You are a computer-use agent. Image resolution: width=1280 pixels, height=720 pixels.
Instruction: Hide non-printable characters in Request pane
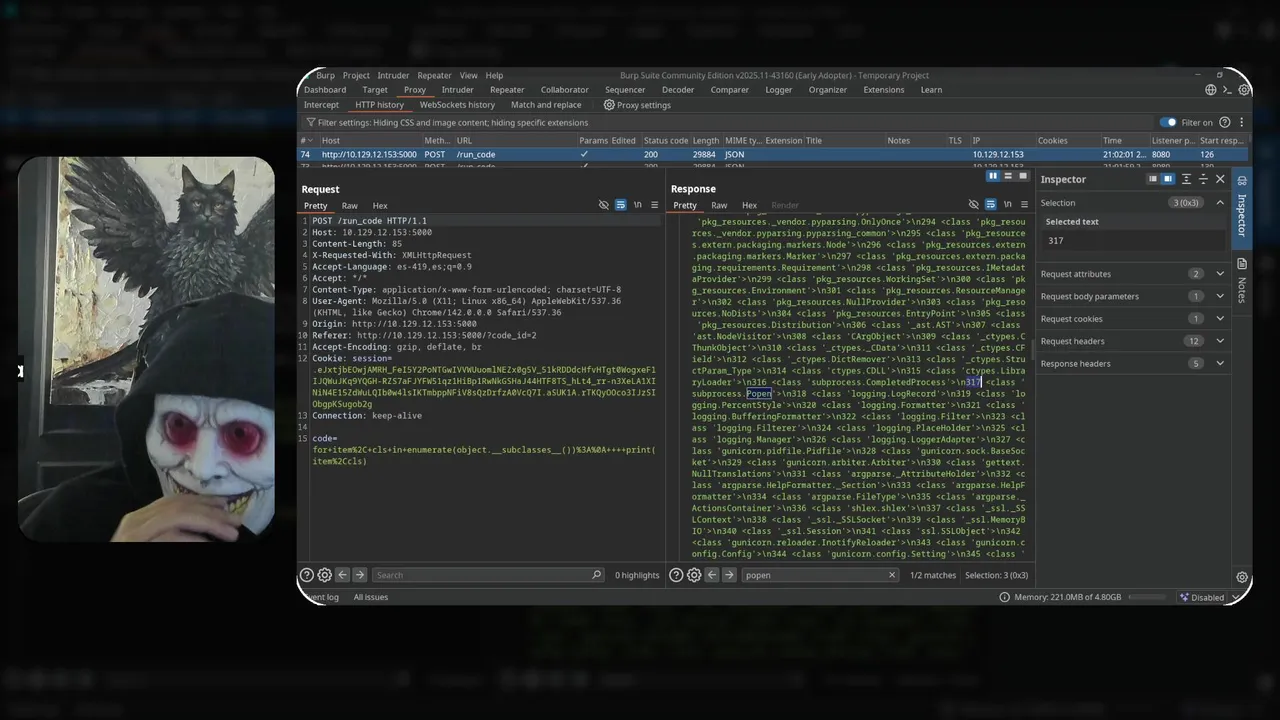coord(603,205)
